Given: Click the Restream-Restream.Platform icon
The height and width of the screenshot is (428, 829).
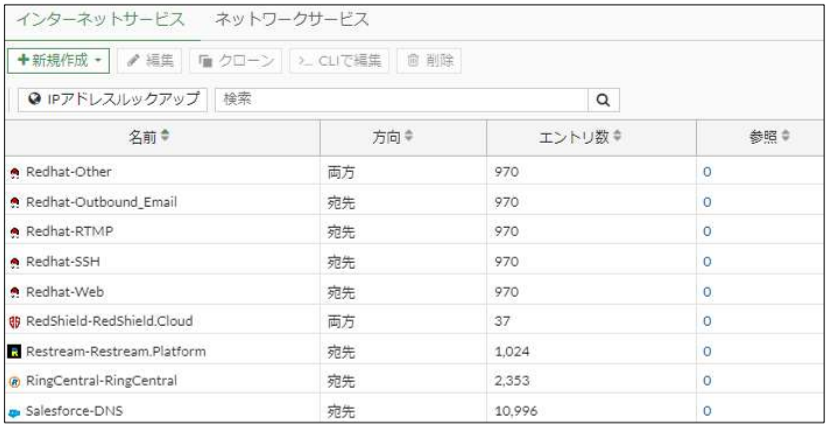Looking at the screenshot, I should [13, 350].
